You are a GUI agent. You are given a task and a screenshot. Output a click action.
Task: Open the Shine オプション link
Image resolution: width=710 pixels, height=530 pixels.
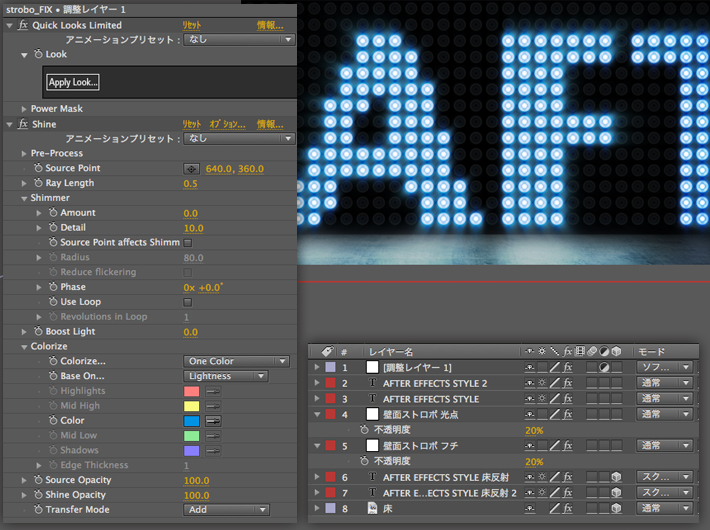click(x=227, y=124)
